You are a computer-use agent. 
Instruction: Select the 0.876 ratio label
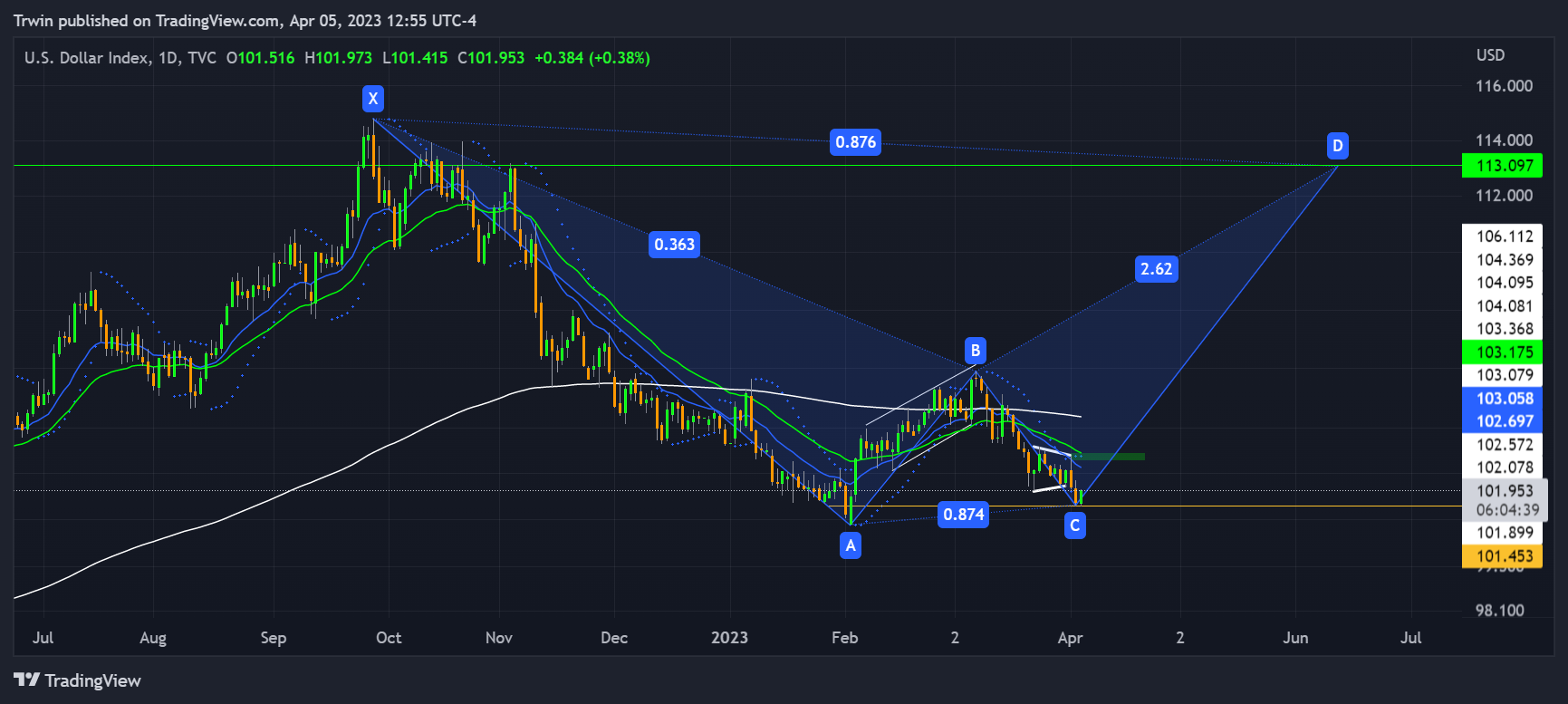pos(855,142)
